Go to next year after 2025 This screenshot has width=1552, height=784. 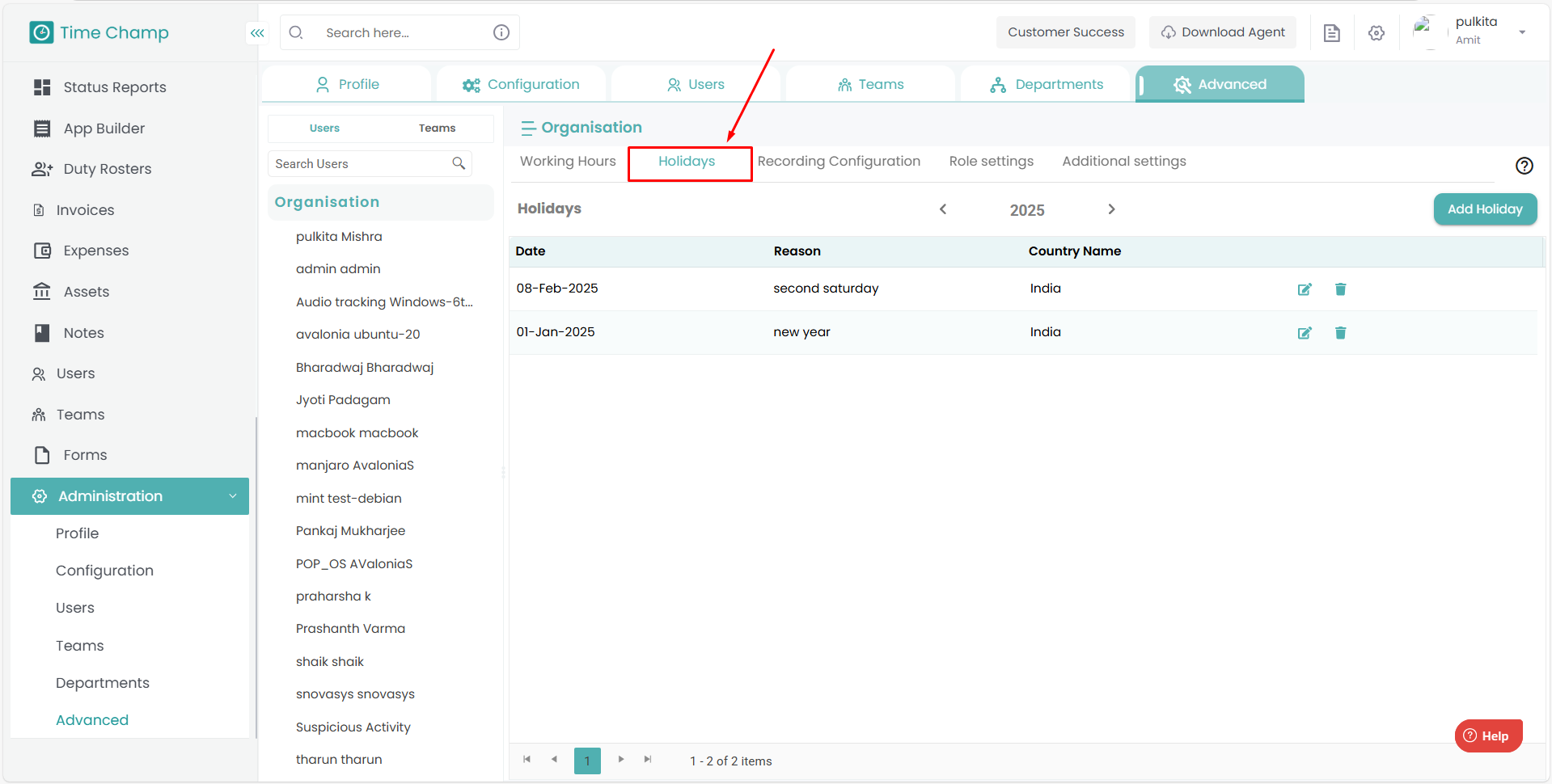1111,209
